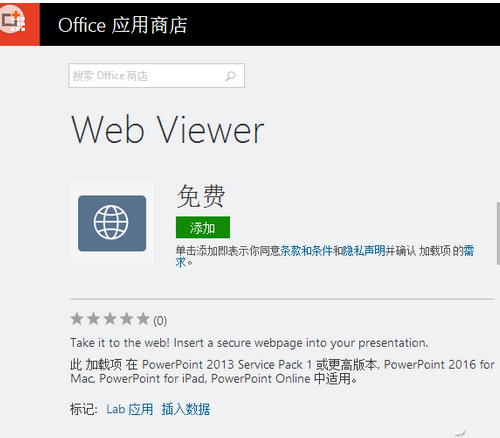
Task: Click the Web Viewer globe app icon
Action: (112, 223)
